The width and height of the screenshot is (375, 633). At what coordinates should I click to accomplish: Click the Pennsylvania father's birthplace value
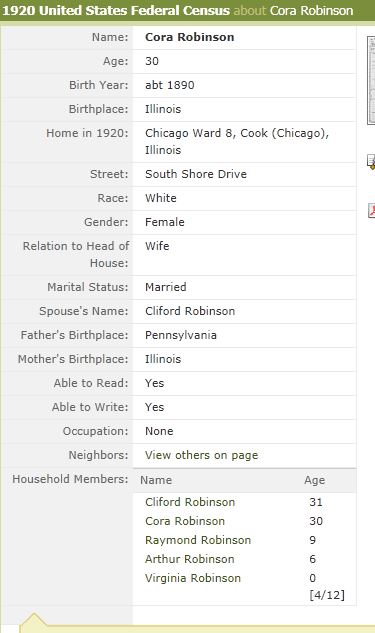tap(180, 335)
